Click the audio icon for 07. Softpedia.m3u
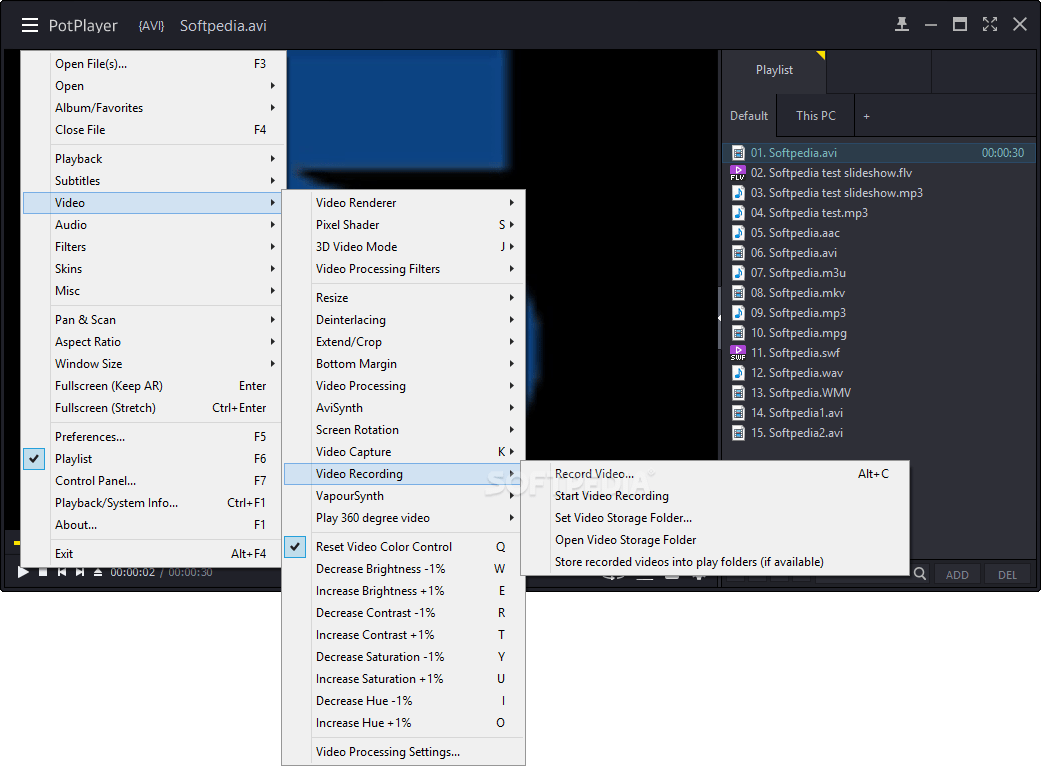Screen dimensions: 1041x766 click(x=738, y=272)
